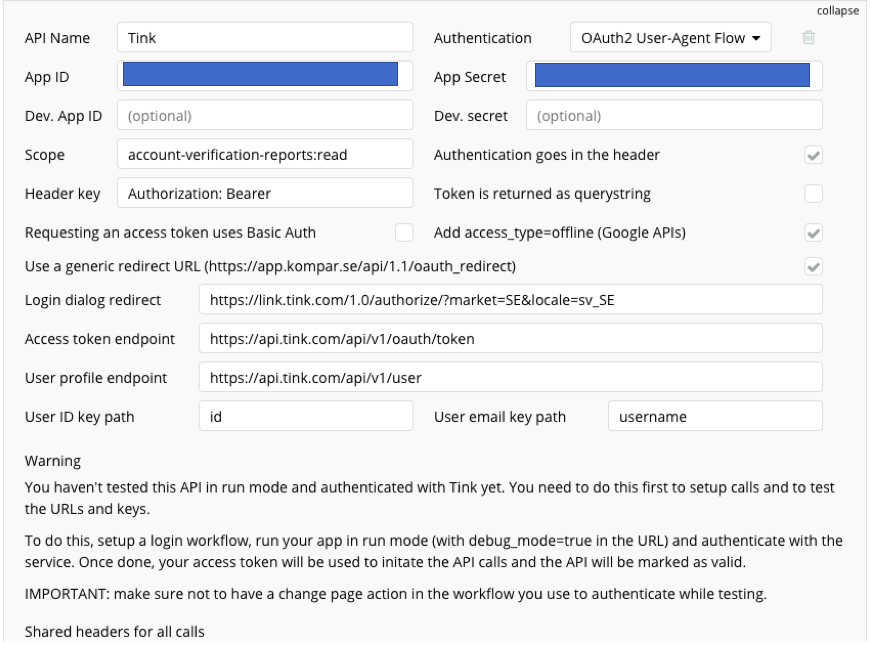The width and height of the screenshot is (870, 645).
Task: Edit the User email key path field
Action: (715, 416)
